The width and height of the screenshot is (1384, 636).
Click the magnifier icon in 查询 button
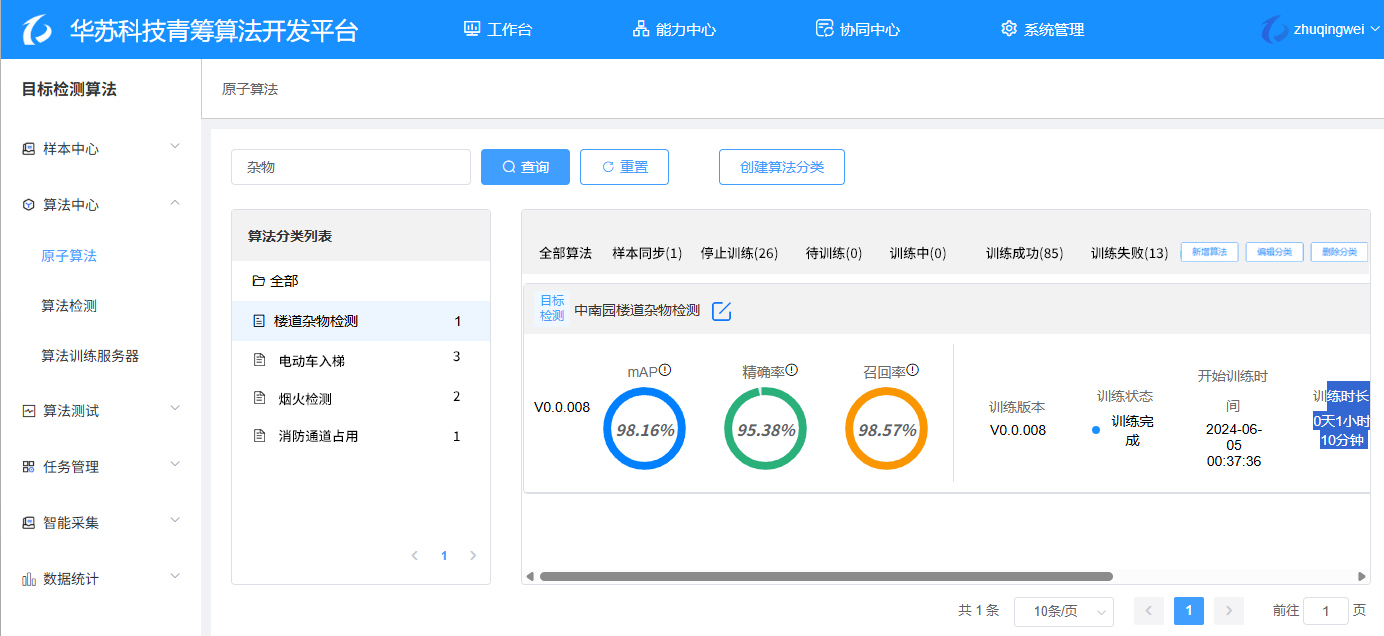(x=509, y=167)
